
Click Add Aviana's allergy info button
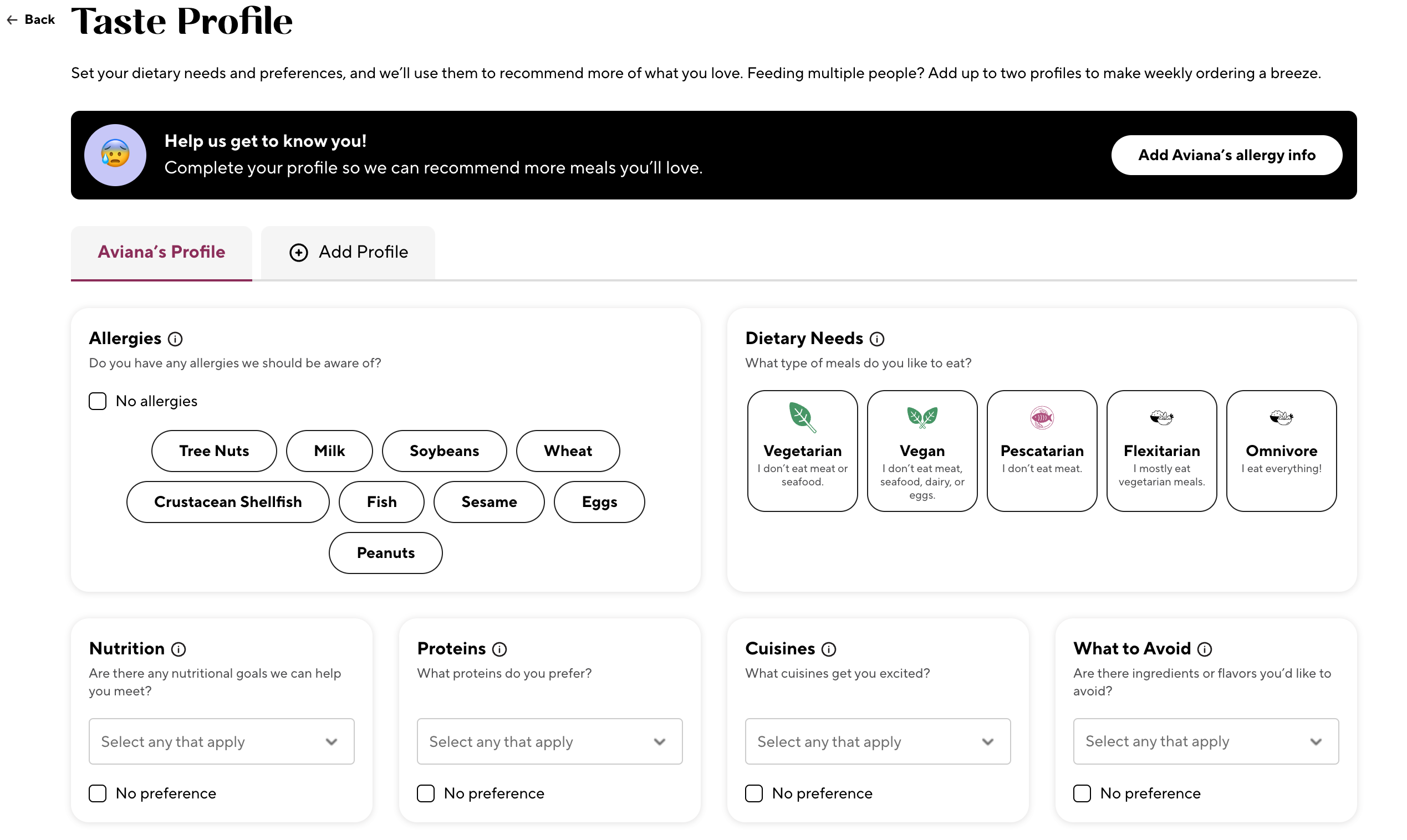coord(1226,155)
